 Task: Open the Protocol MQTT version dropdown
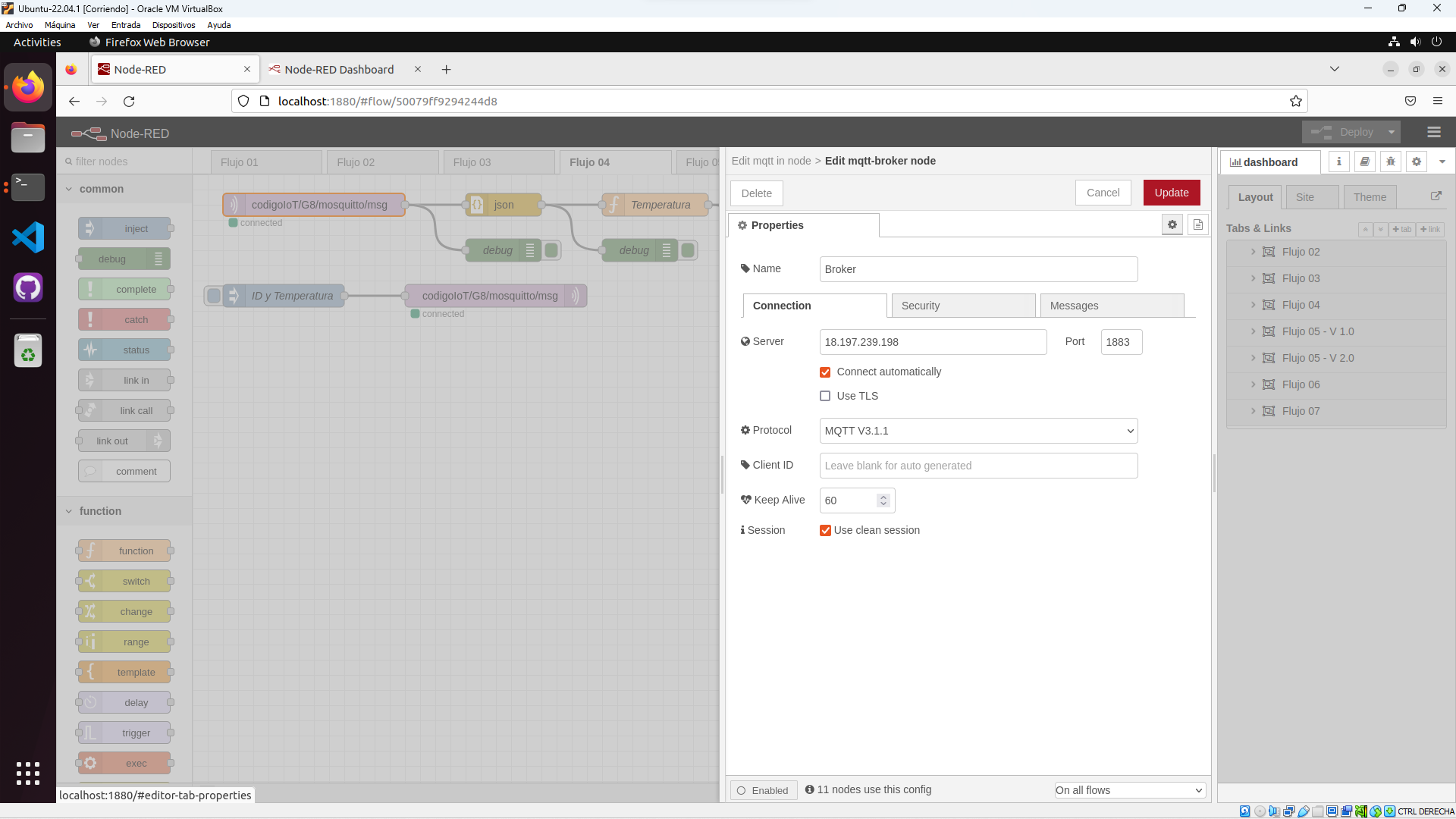point(978,431)
